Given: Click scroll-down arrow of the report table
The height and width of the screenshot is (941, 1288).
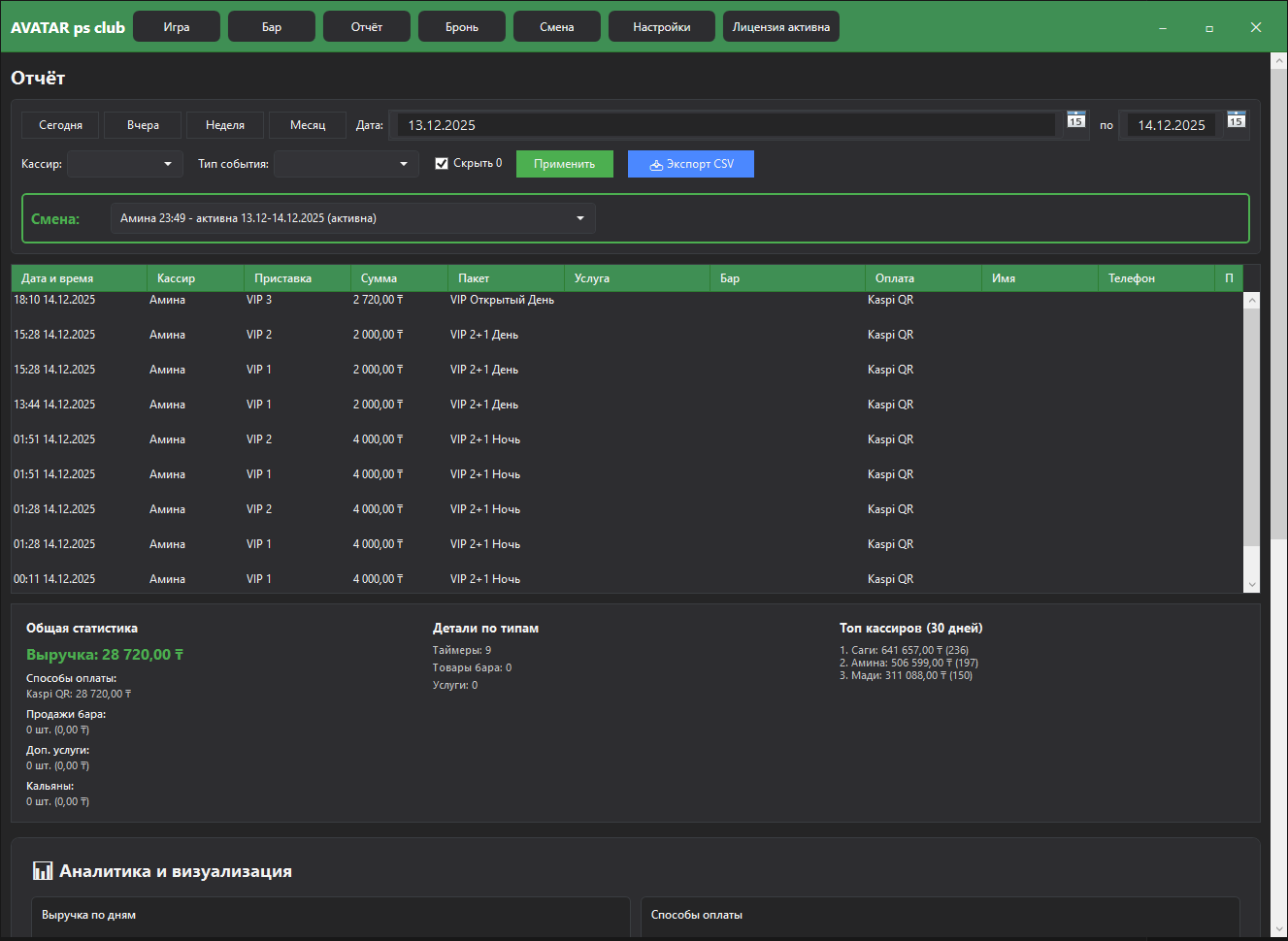Looking at the screenshot, I should 1251,584.
